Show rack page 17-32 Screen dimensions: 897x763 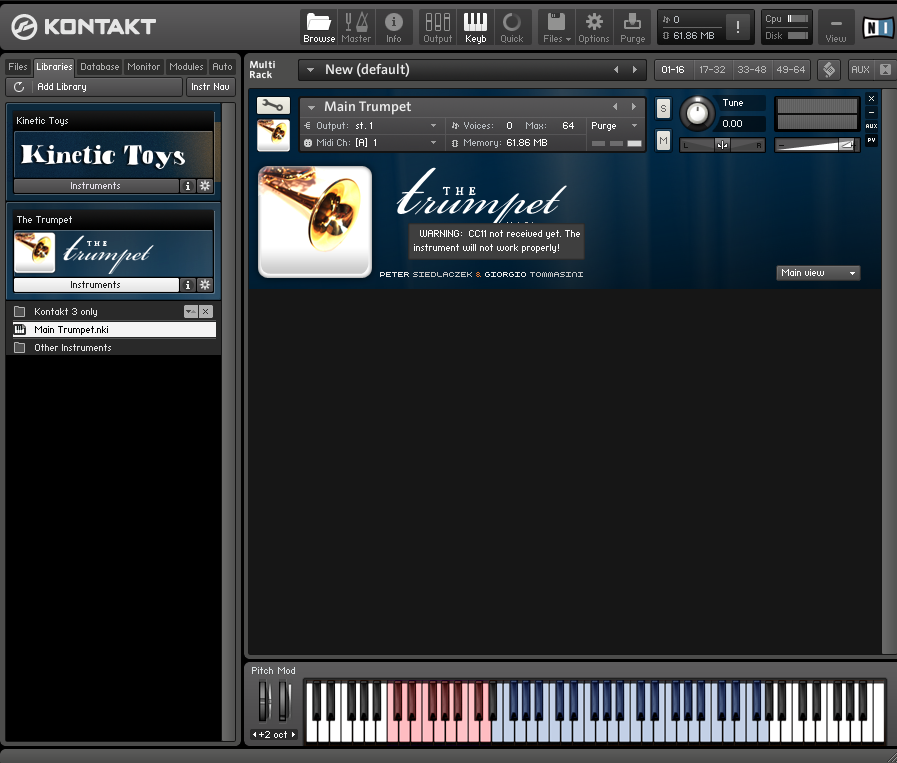[x=712, y=70]
